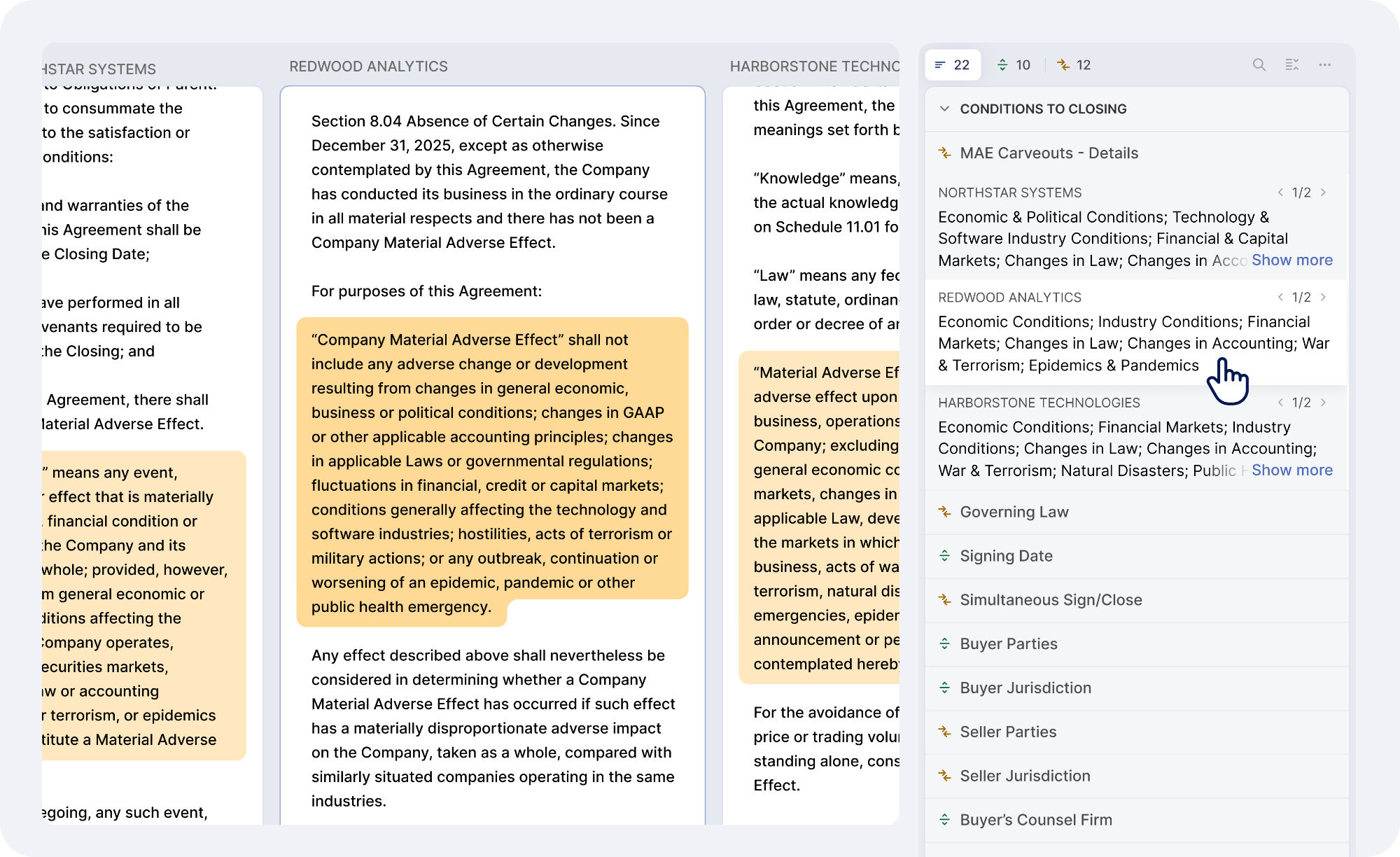
Task: Go to next Northstar Systems result
Action: click(1323, 193)
